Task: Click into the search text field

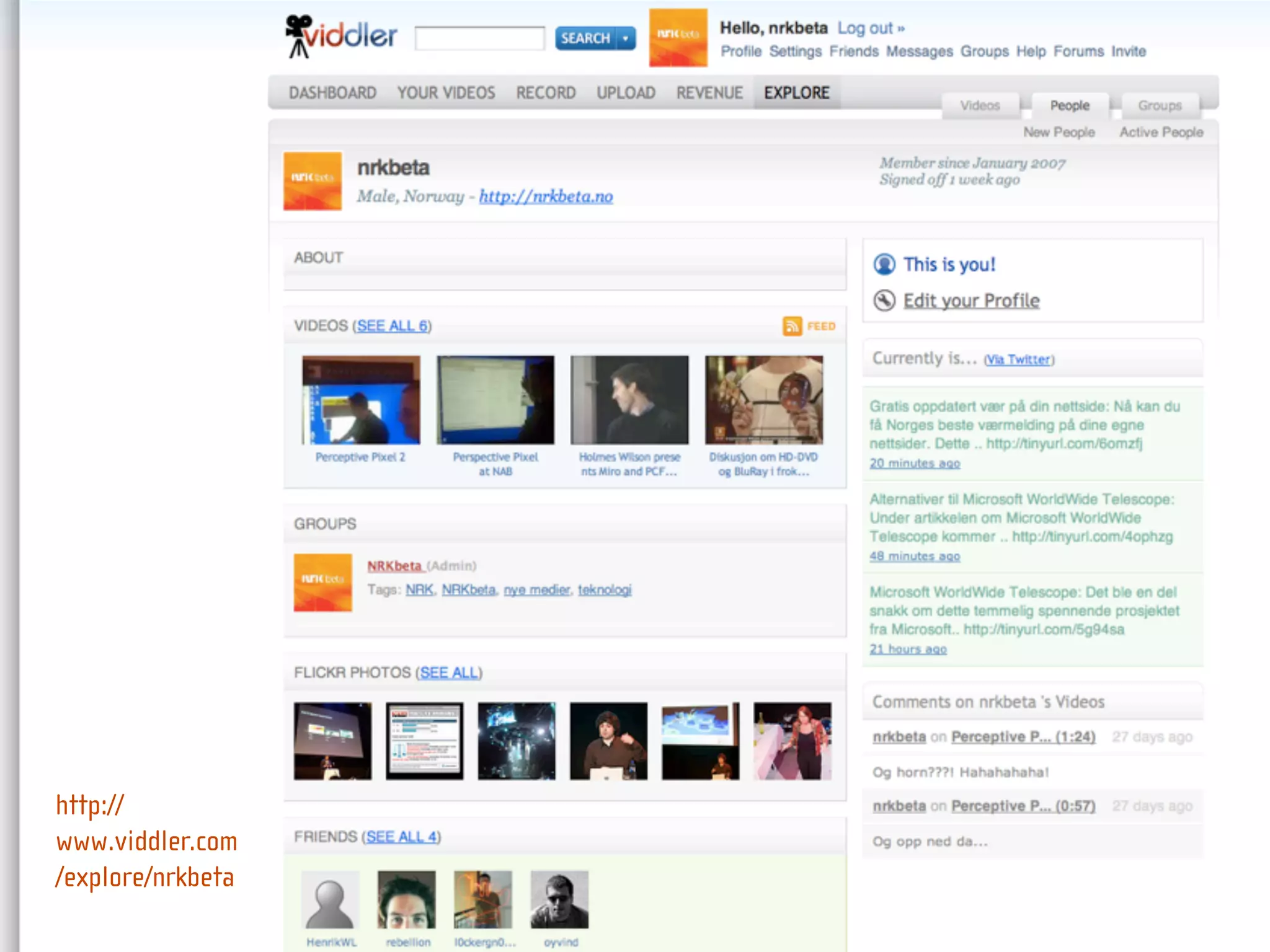Action: pyautogui.click(x=479, y=38)
